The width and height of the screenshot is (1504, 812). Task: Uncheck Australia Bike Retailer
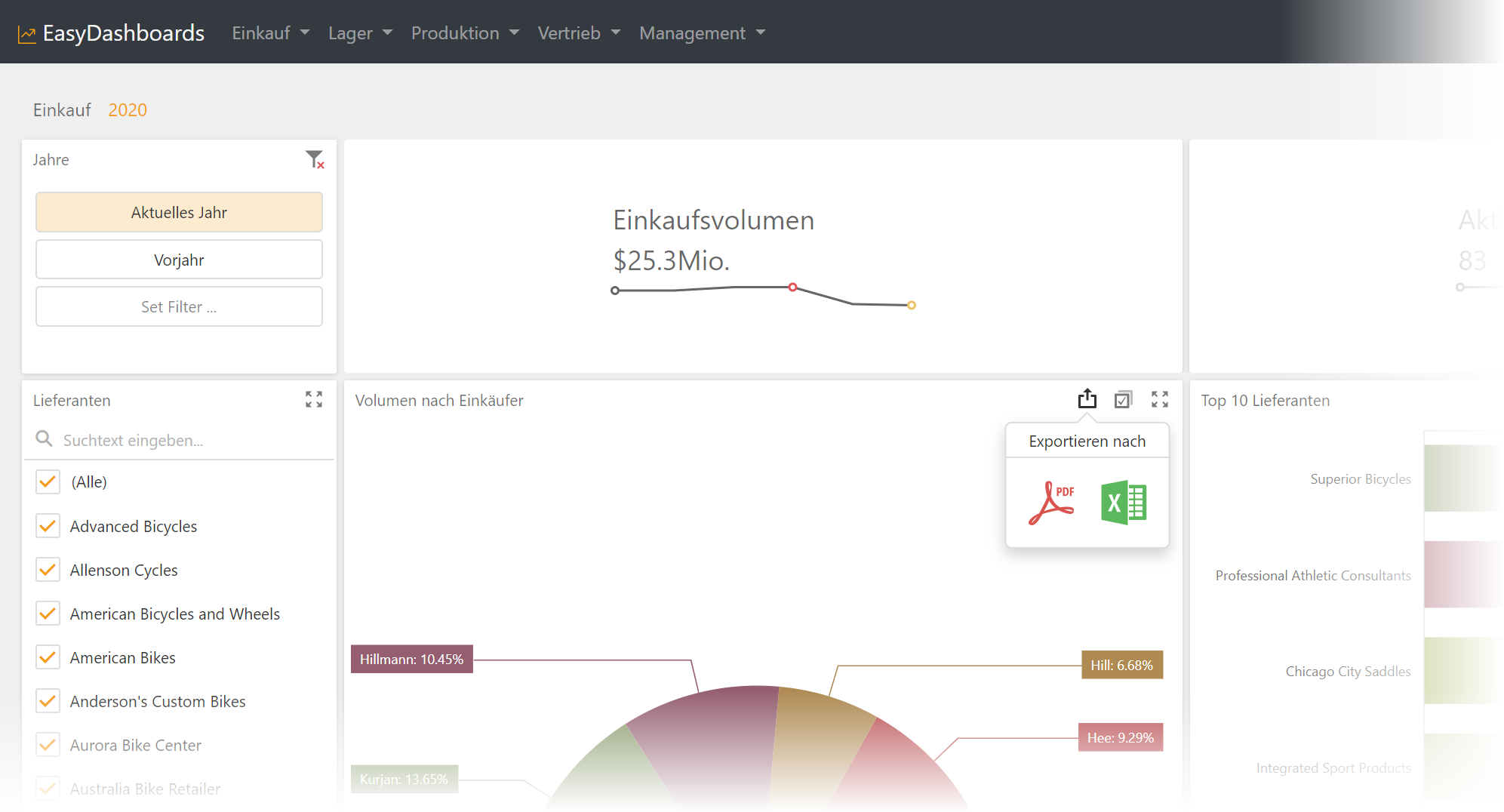click(48, 789)
